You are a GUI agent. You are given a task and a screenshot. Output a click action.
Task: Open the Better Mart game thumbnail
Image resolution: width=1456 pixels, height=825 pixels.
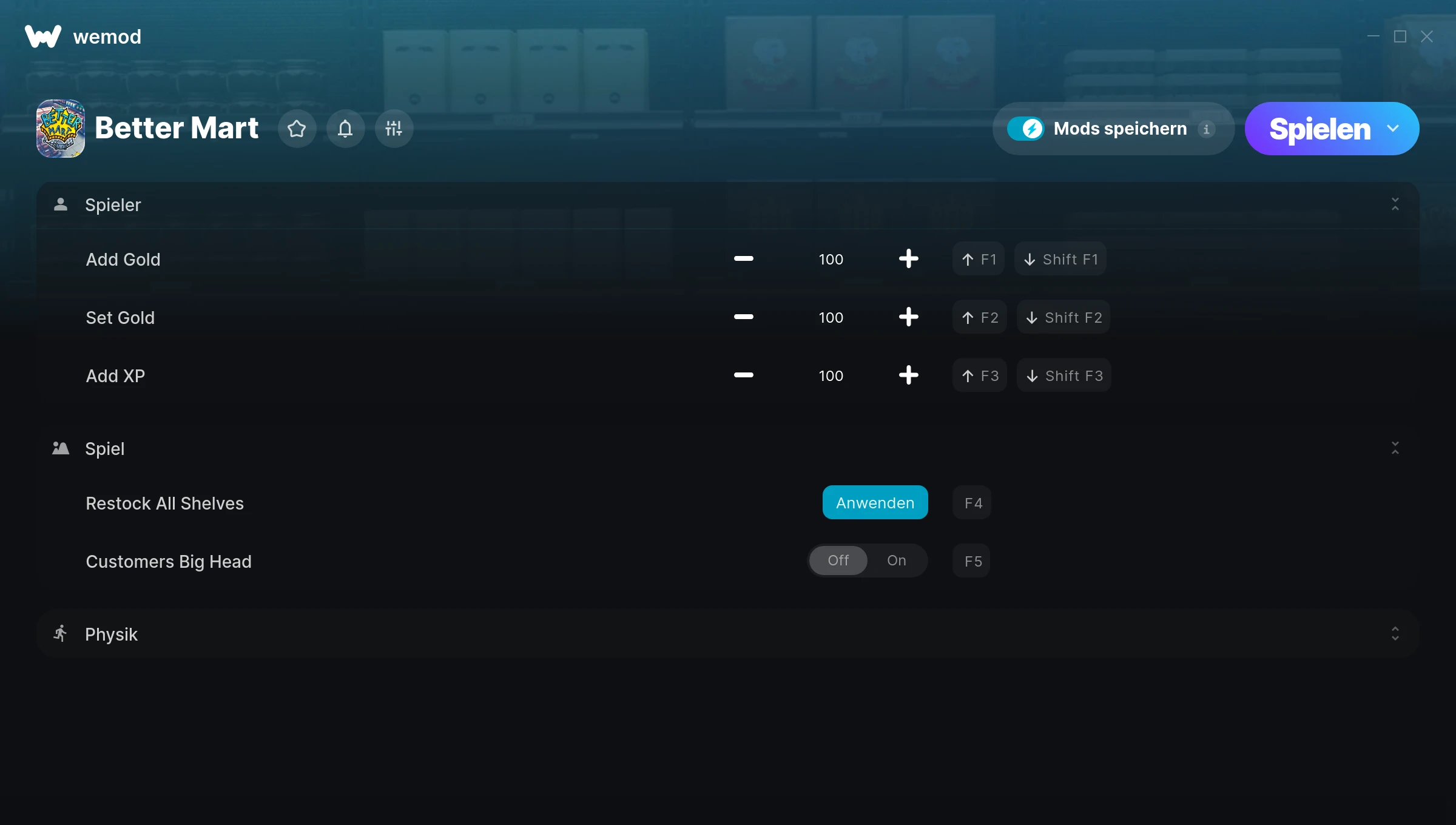coord(61,129)
